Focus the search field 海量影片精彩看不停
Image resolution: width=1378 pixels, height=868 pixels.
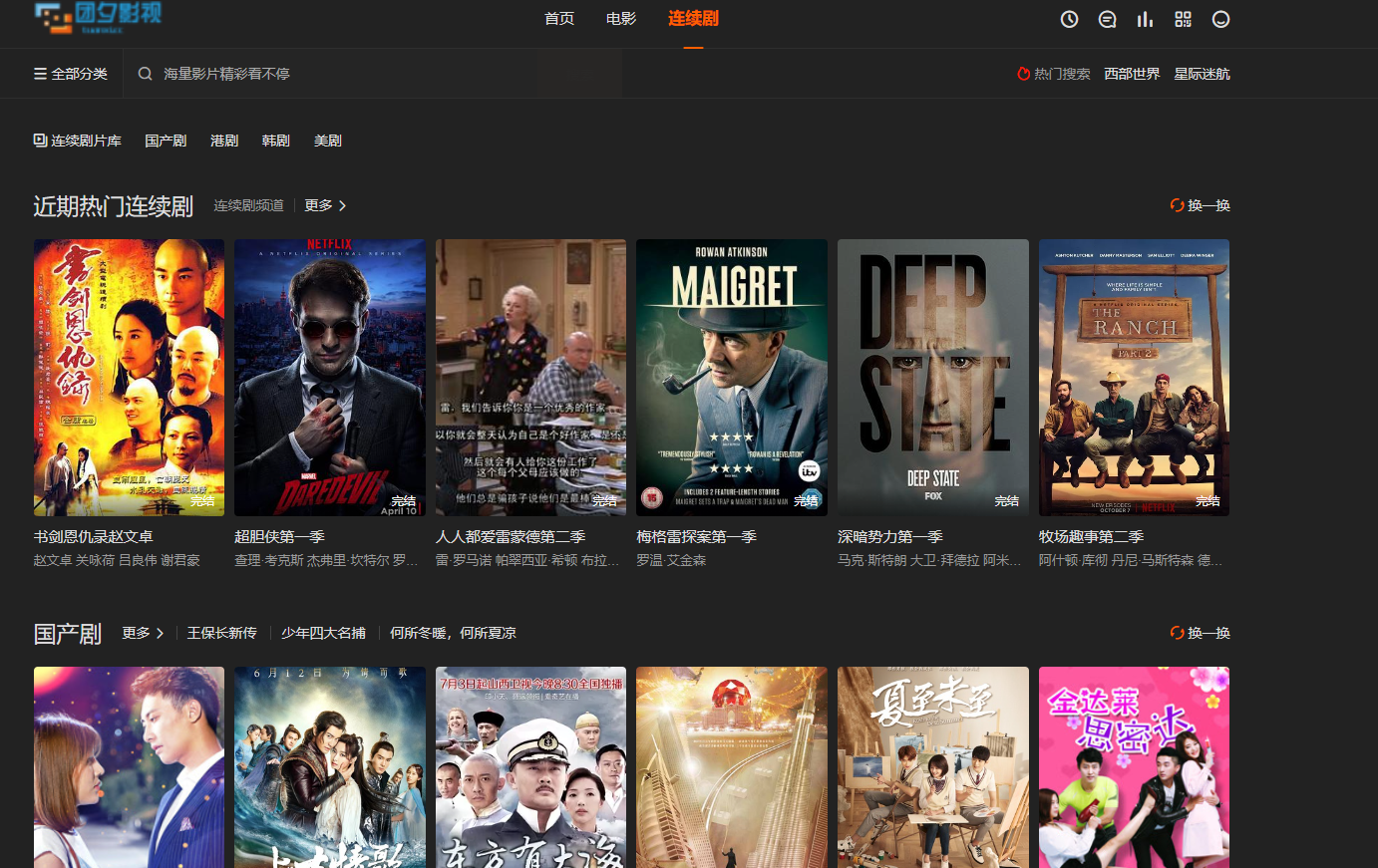[373, 74]
